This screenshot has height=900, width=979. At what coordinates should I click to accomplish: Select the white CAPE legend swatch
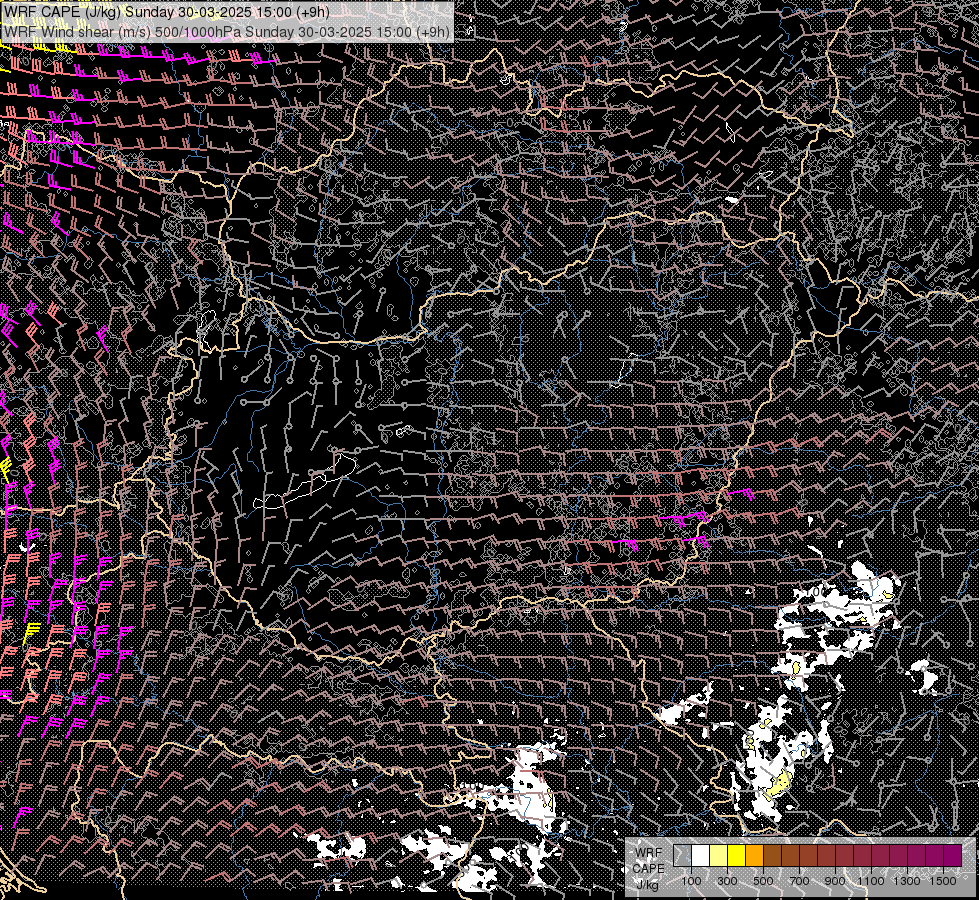701,856
